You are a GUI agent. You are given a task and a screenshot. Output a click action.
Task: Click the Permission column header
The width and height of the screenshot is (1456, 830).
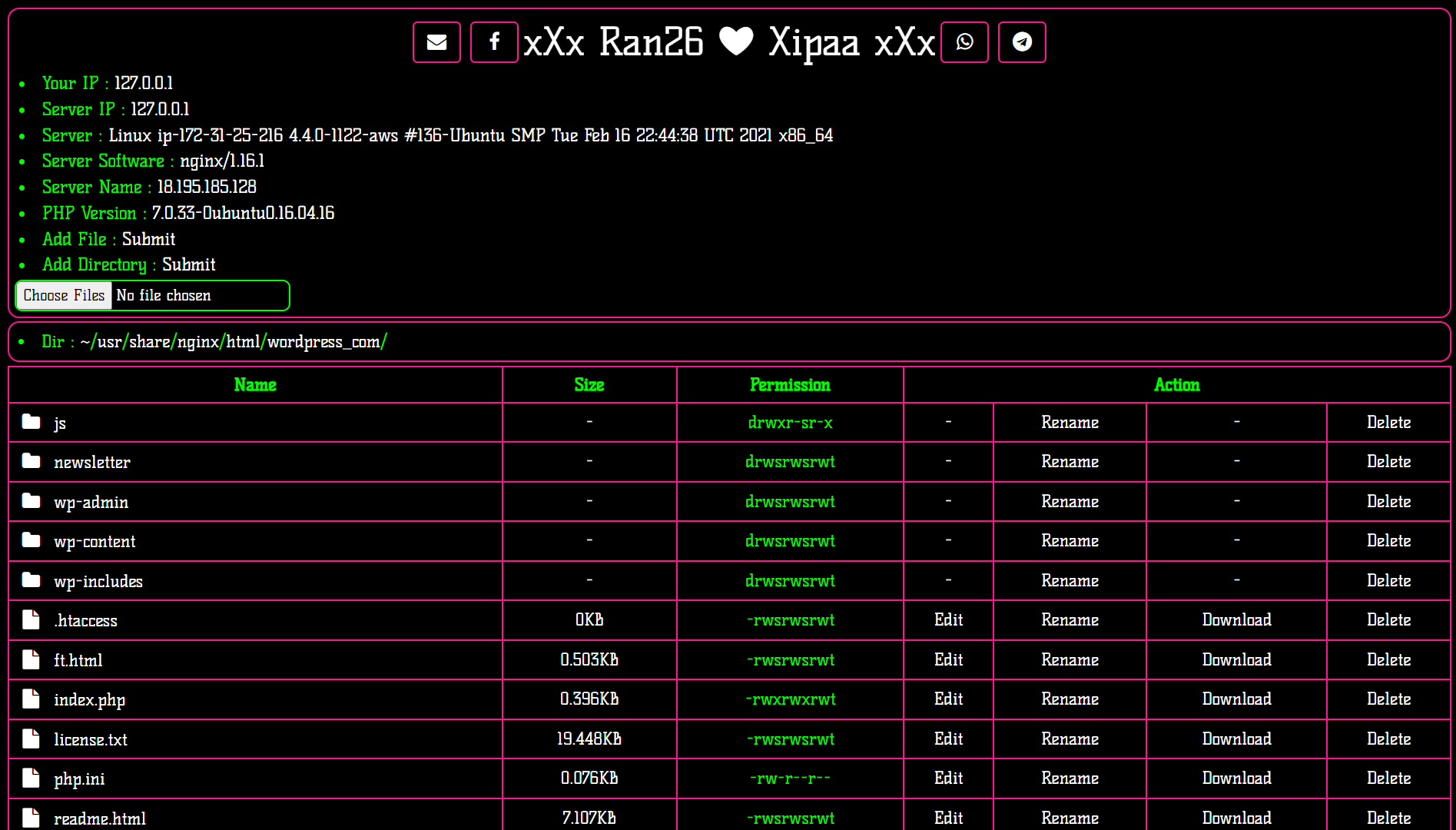pos(790,385)
